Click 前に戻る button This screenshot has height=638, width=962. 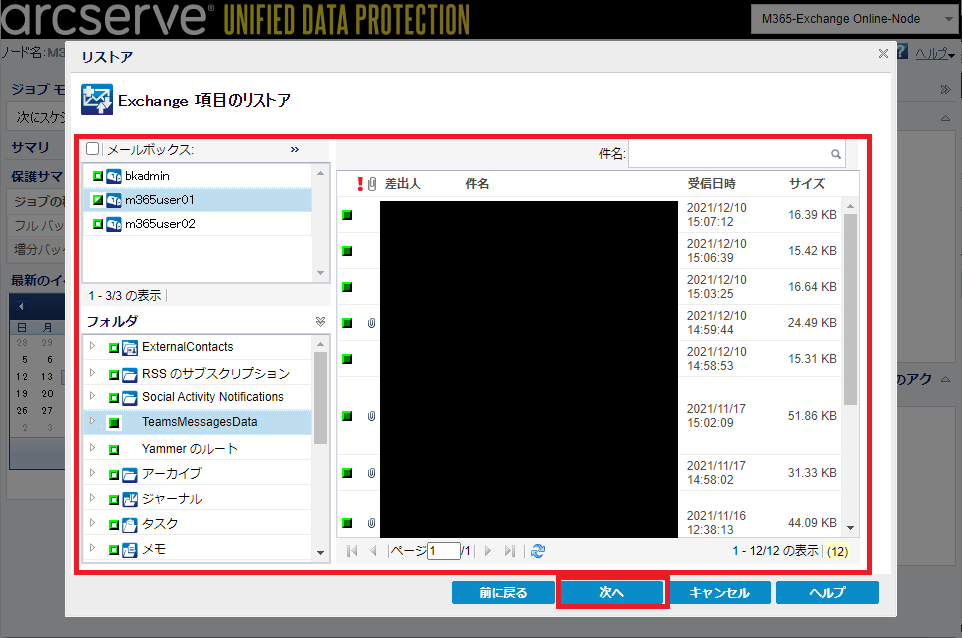click(503, 593)
